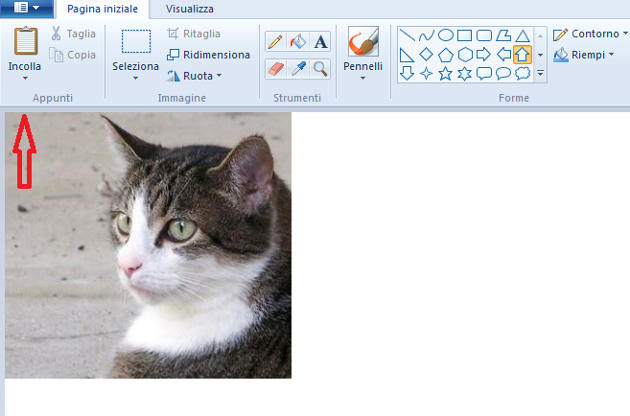
Task: Select the Triangle shape
Action: click(x=523, y=35)
